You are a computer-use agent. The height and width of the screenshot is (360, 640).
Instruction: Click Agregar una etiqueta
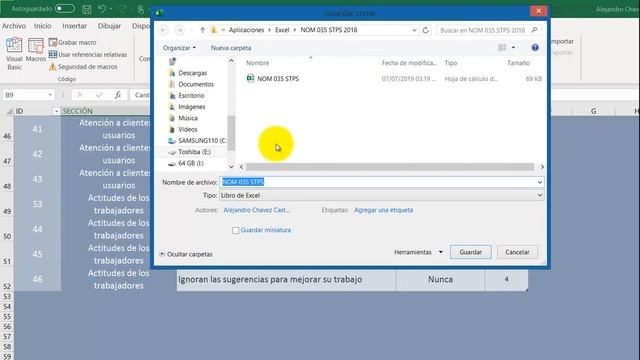pos(383,210)
